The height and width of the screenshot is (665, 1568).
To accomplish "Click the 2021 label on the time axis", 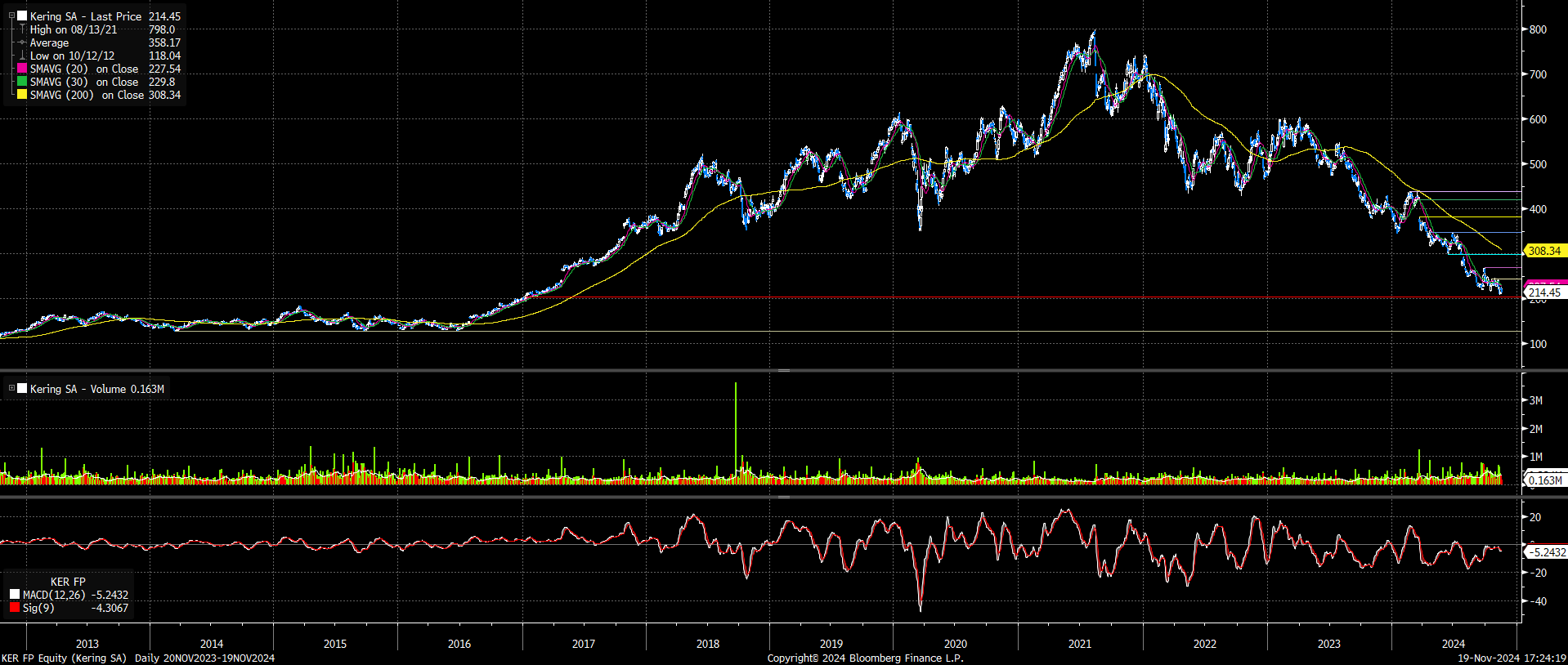I will tap(1080, 644).
